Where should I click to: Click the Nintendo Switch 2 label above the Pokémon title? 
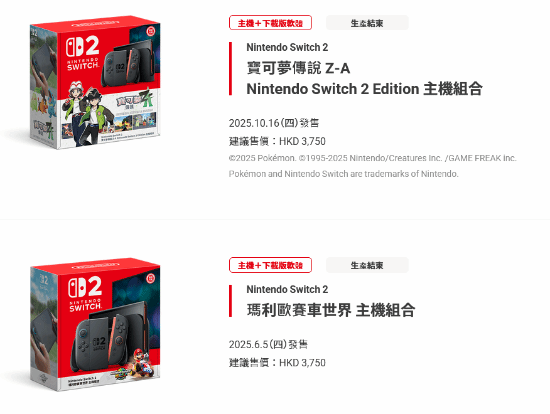(287, 47)
